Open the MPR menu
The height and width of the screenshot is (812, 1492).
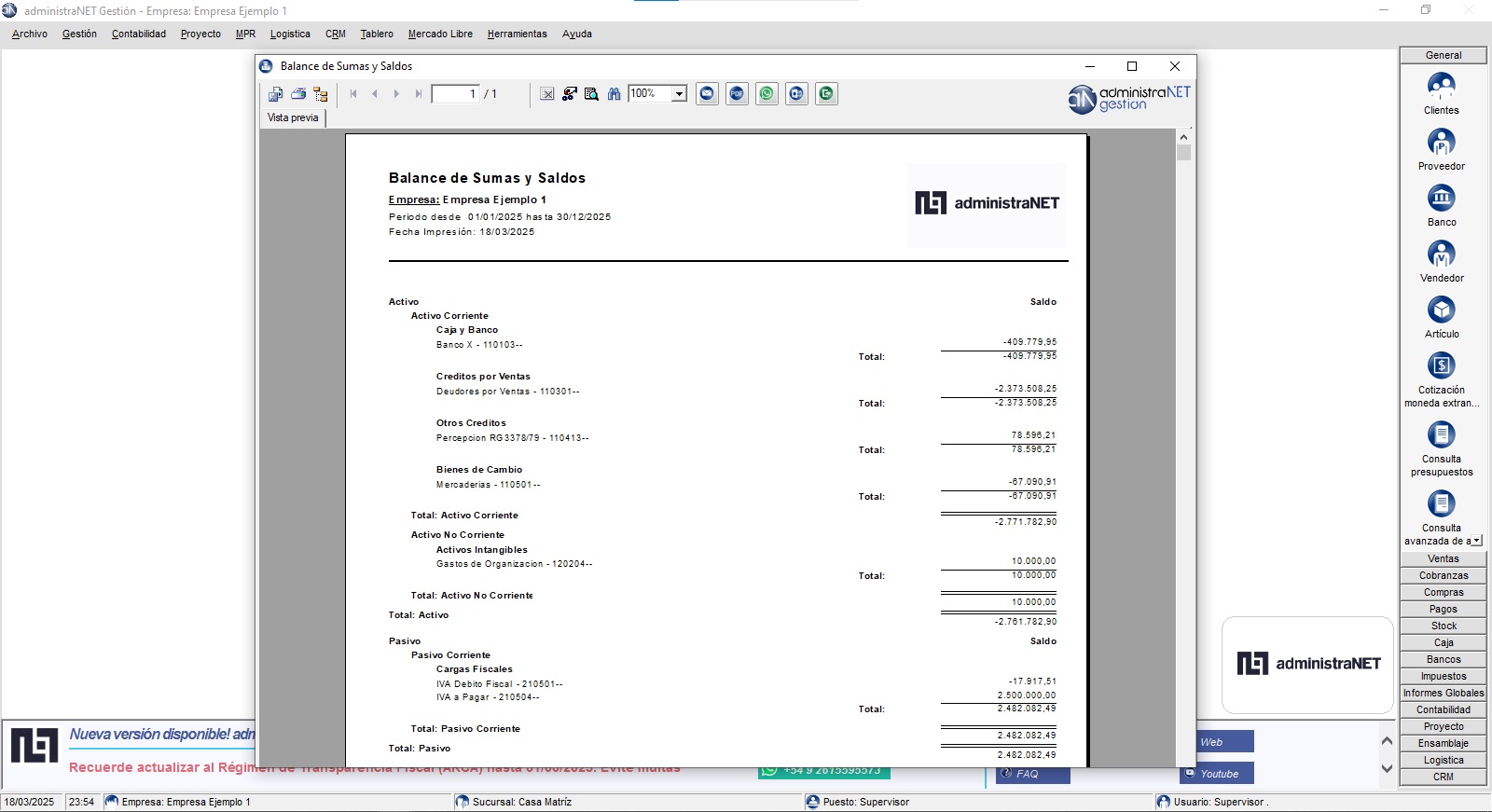coord(245,34)
